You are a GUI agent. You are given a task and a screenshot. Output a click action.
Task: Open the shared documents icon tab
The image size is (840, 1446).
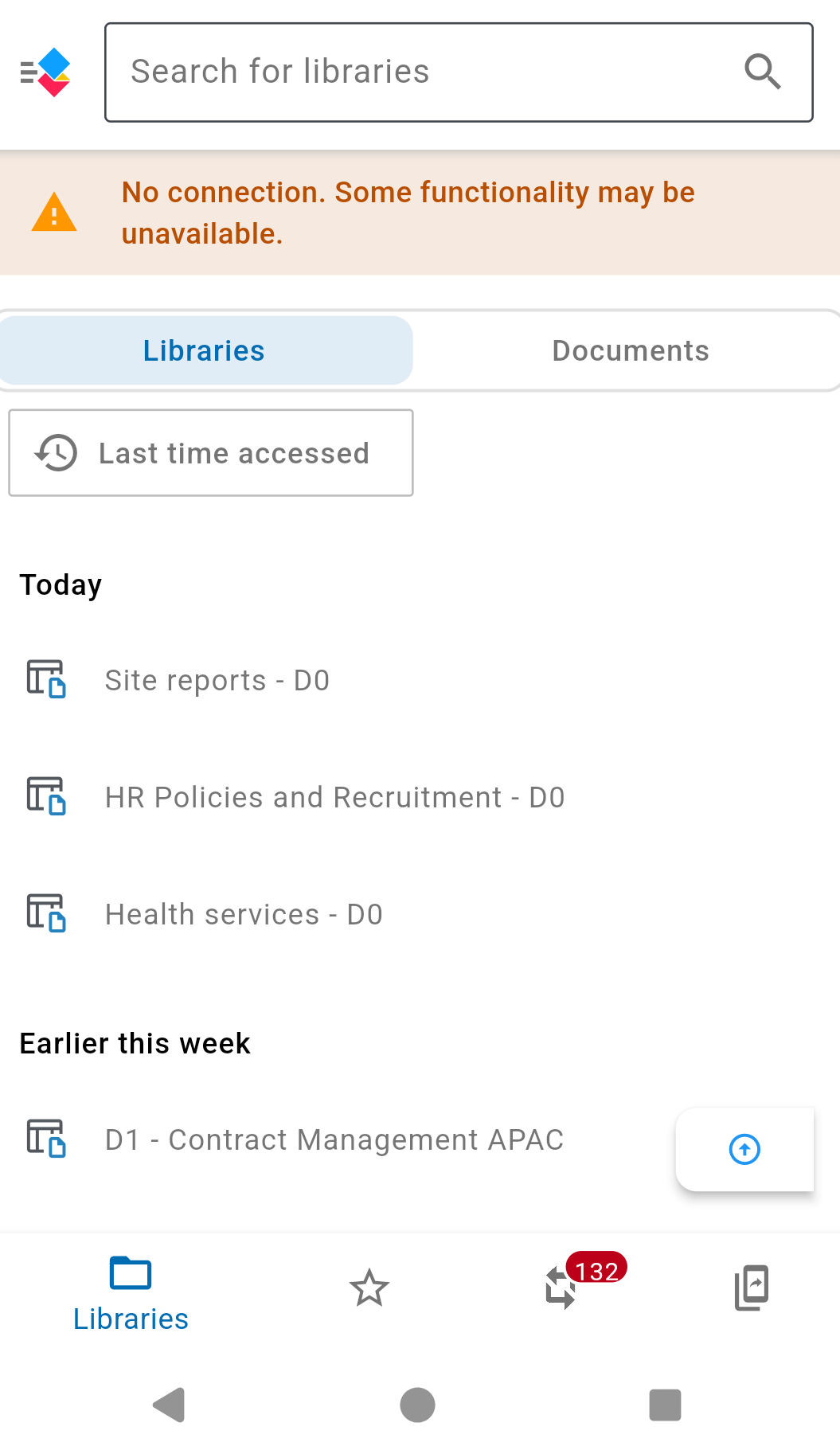(x=752, y=1288)
